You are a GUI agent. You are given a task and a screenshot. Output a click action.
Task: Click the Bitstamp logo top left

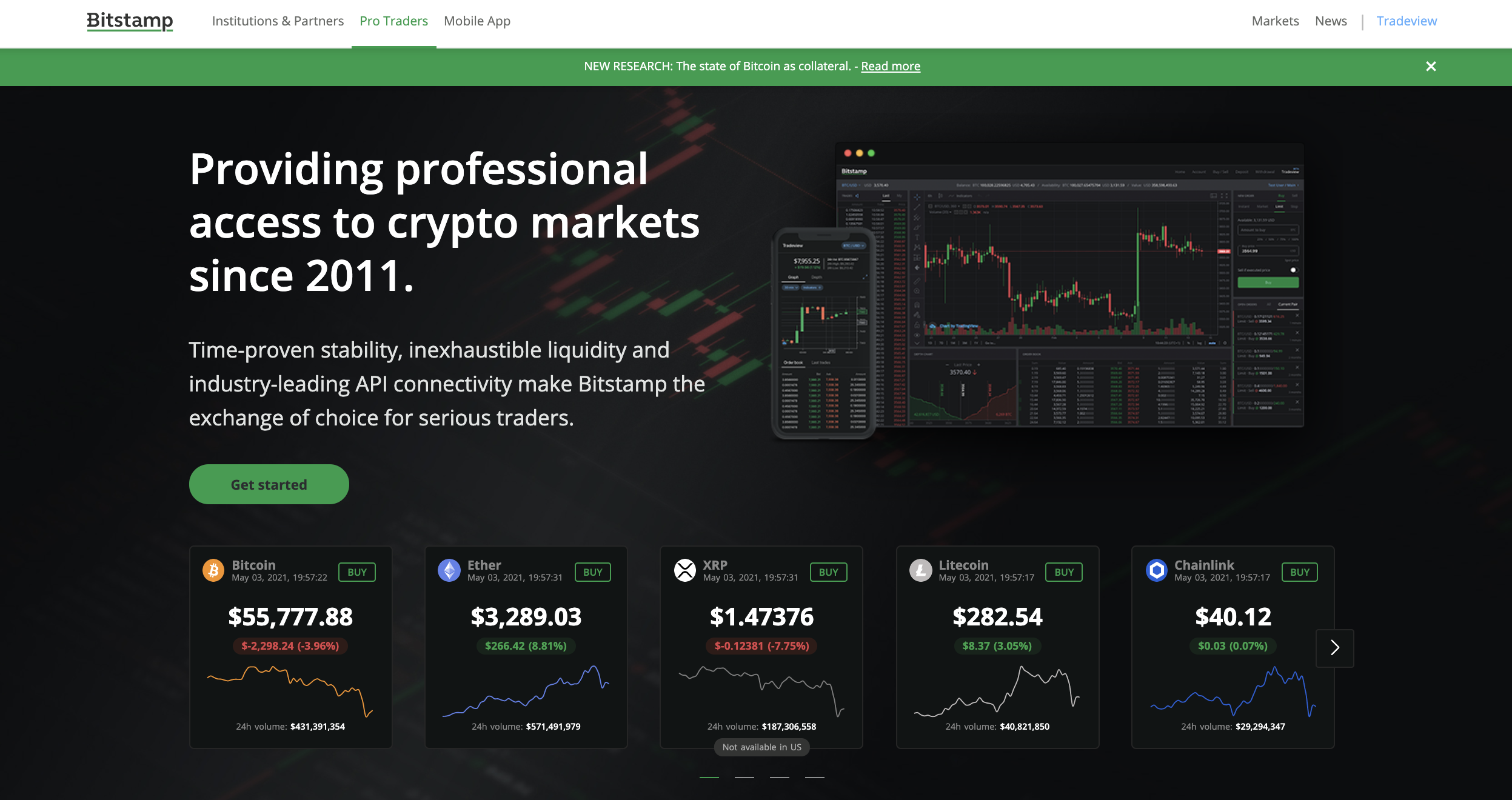(129, 20)
